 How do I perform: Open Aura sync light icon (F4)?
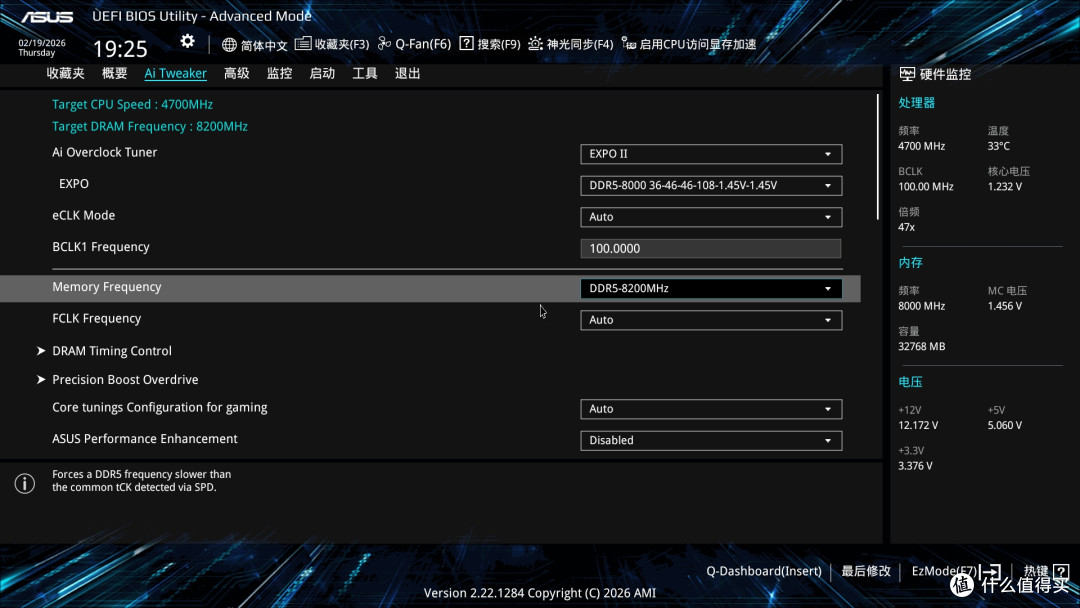pos(535,43)
